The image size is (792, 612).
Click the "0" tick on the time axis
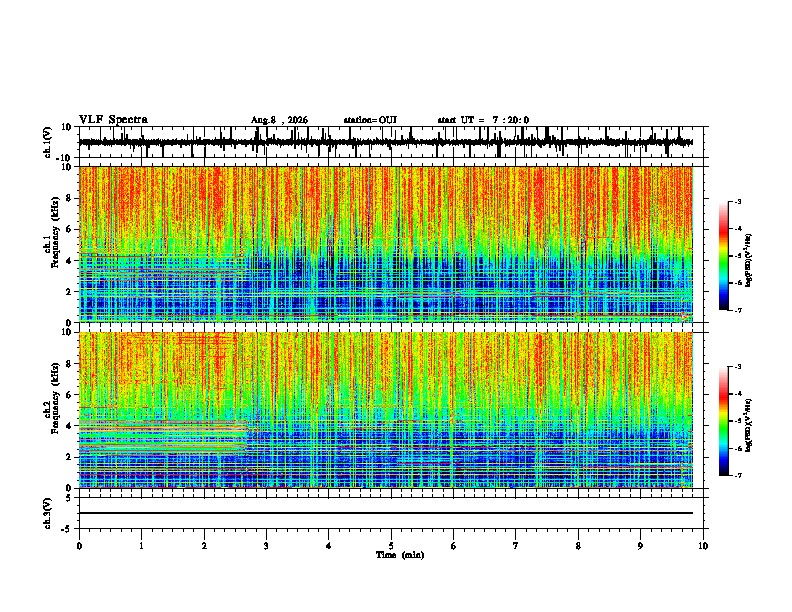(79, 546)
